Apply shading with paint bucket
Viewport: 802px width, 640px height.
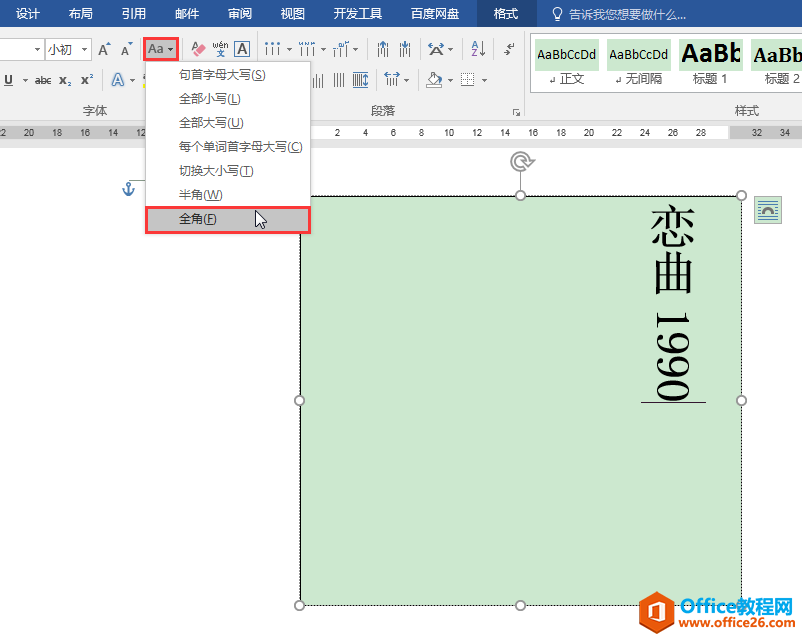(x=434, y=80)
